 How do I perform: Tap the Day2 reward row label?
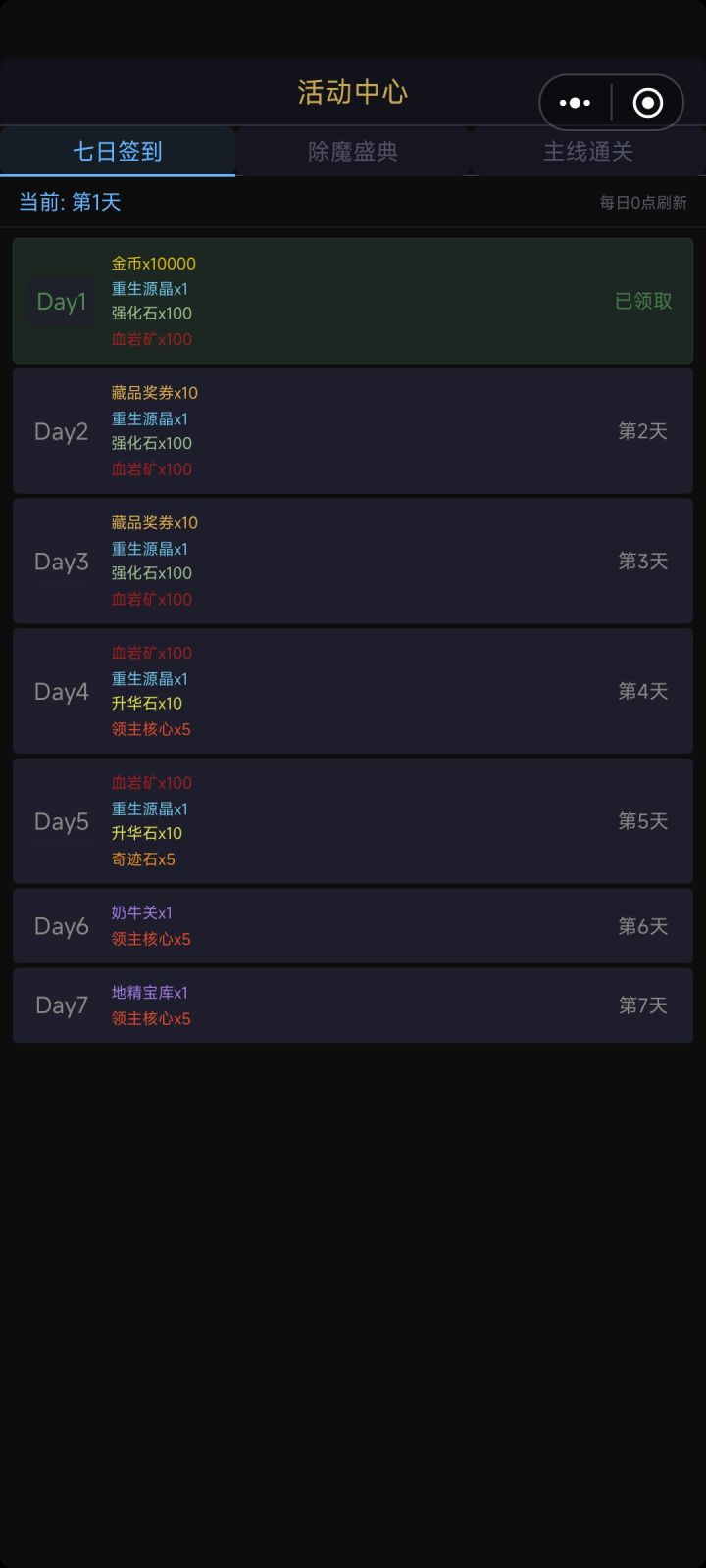click(62, 432)
